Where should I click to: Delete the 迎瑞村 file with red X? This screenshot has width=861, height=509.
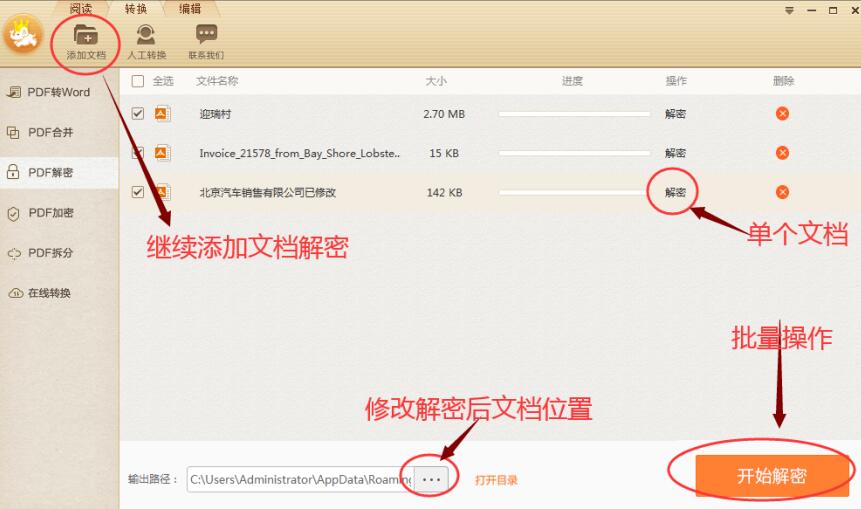click(x=782, y=114)
